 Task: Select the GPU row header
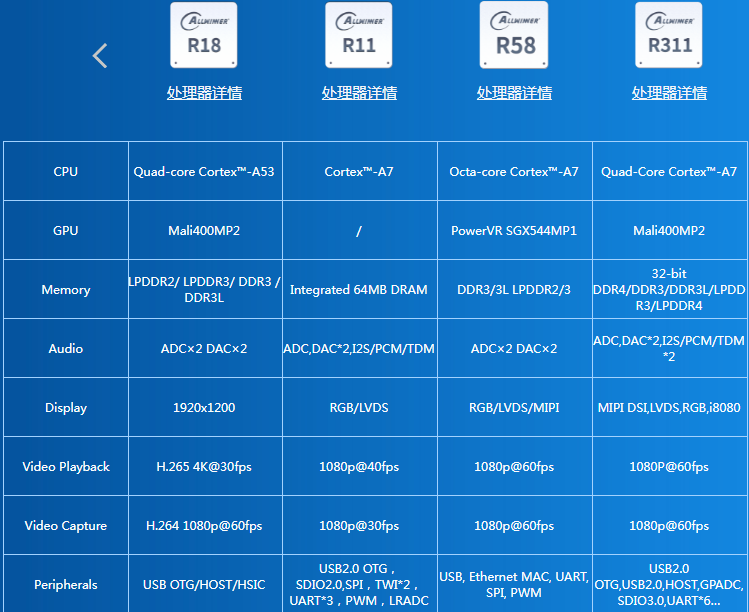(x=66, y=230)
